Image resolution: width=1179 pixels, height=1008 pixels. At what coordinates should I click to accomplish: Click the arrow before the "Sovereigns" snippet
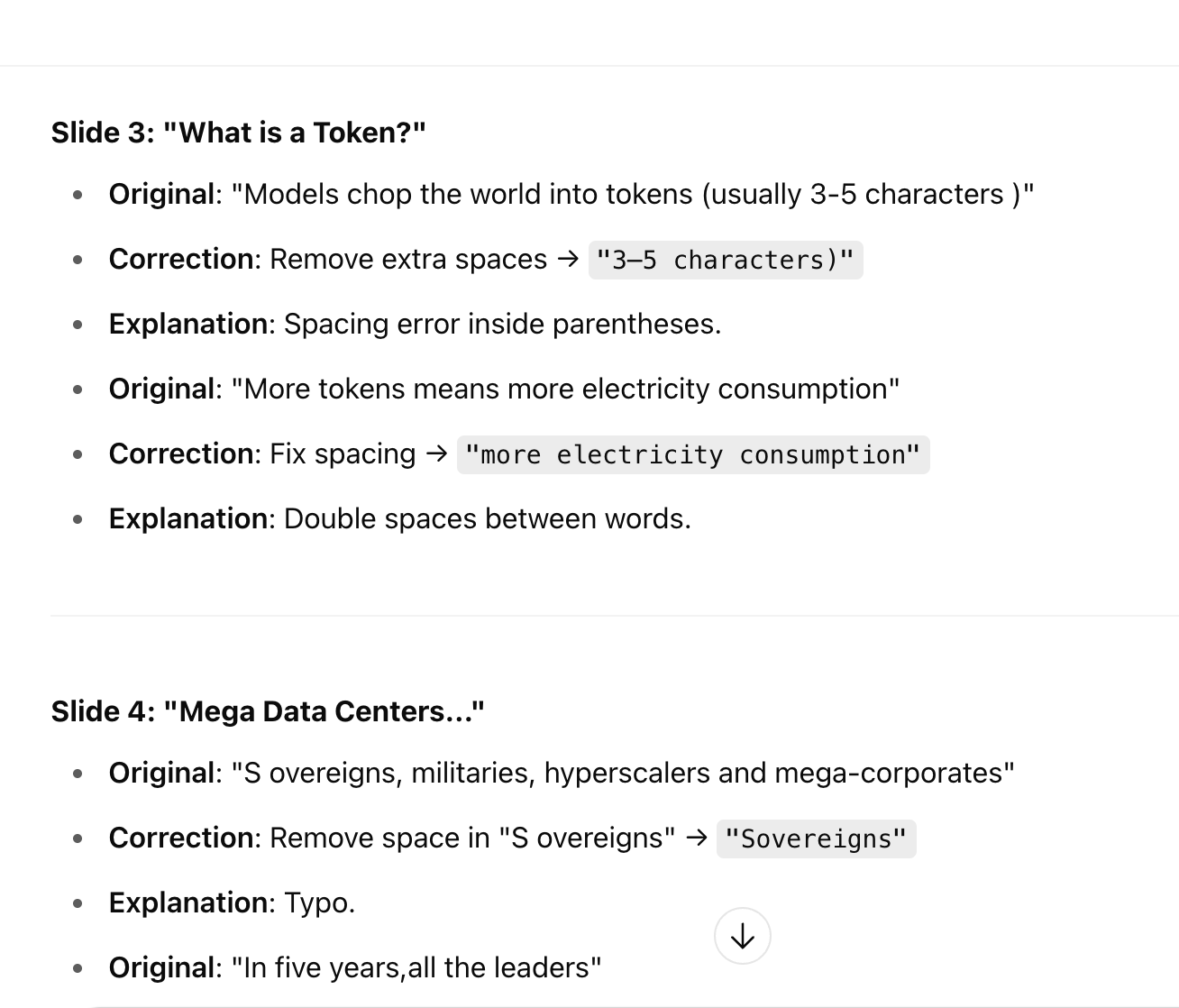696,838
